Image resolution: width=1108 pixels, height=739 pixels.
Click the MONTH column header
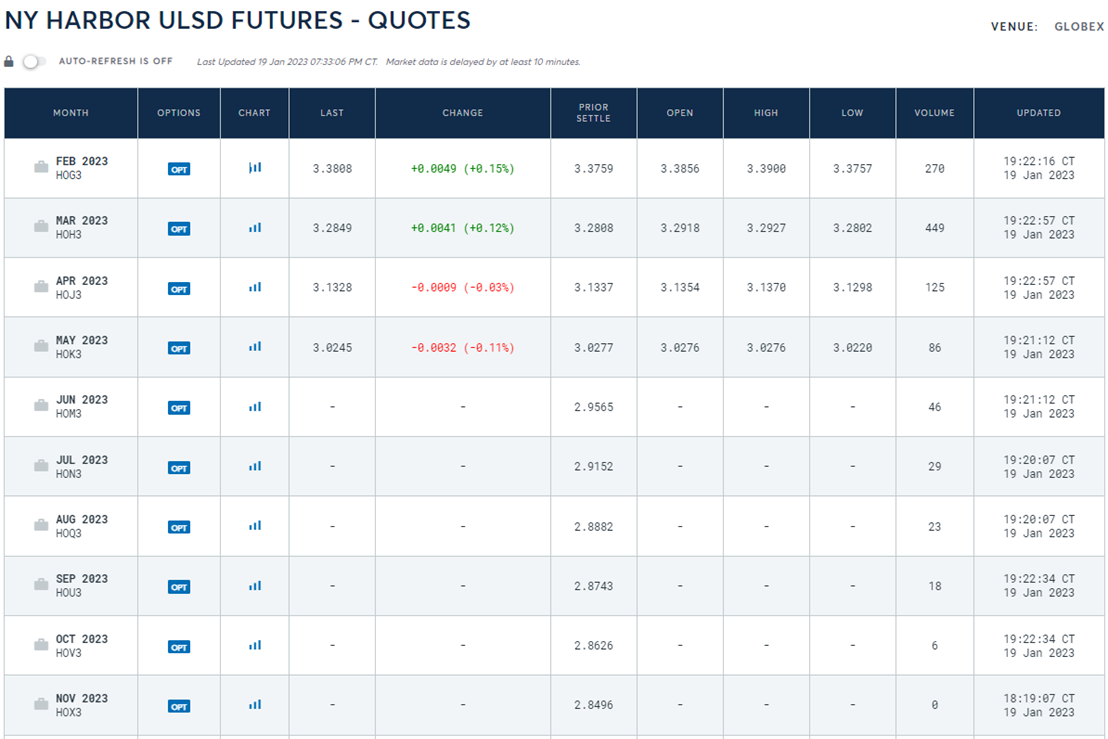tap(71, 113)
